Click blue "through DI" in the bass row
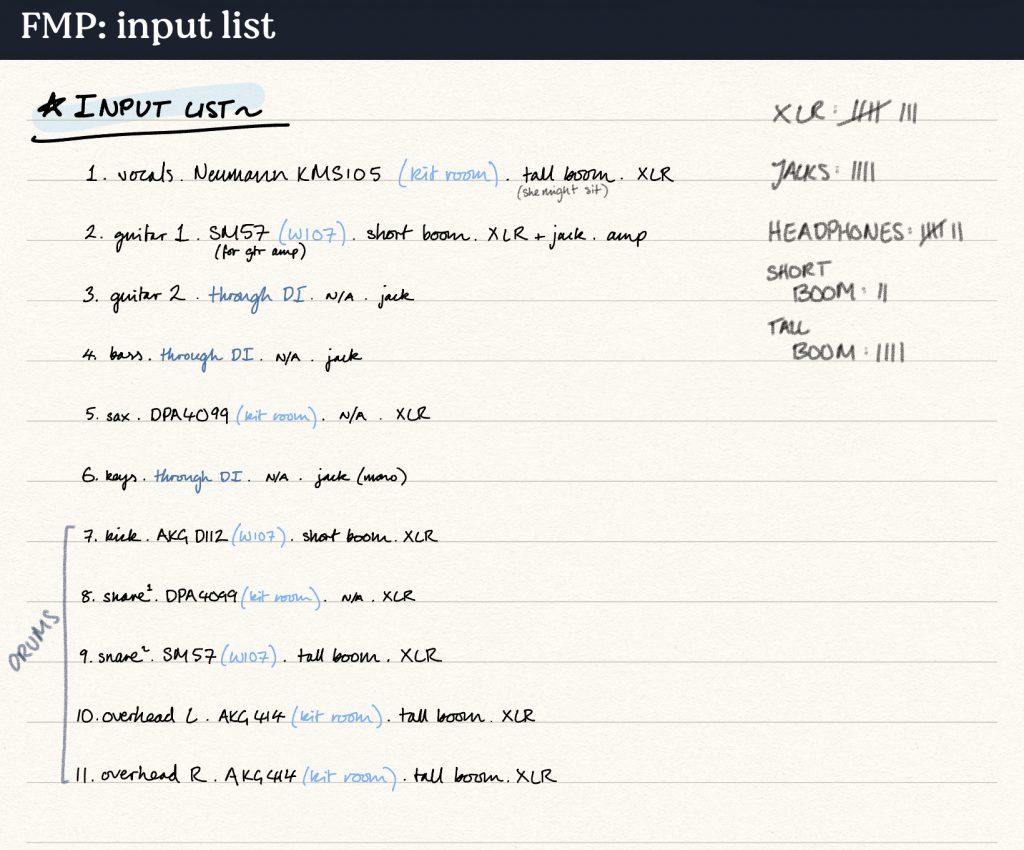Screen dimensions: 1024x850 coord(207,357)
